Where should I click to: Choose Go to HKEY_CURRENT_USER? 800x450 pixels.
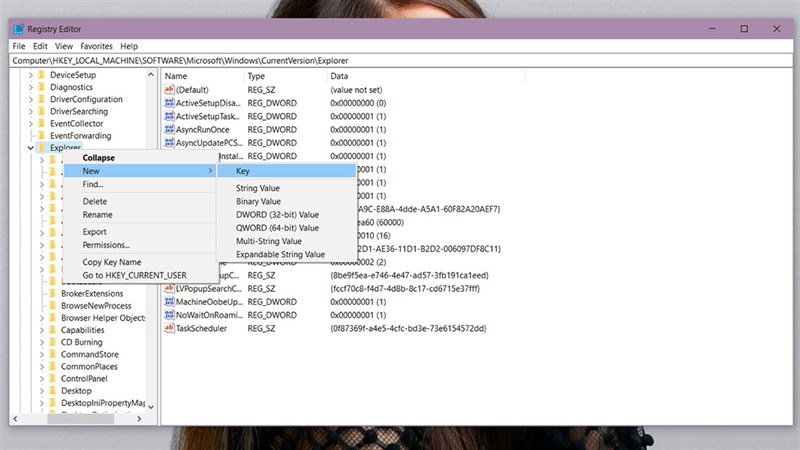click(x=141, y=275)
